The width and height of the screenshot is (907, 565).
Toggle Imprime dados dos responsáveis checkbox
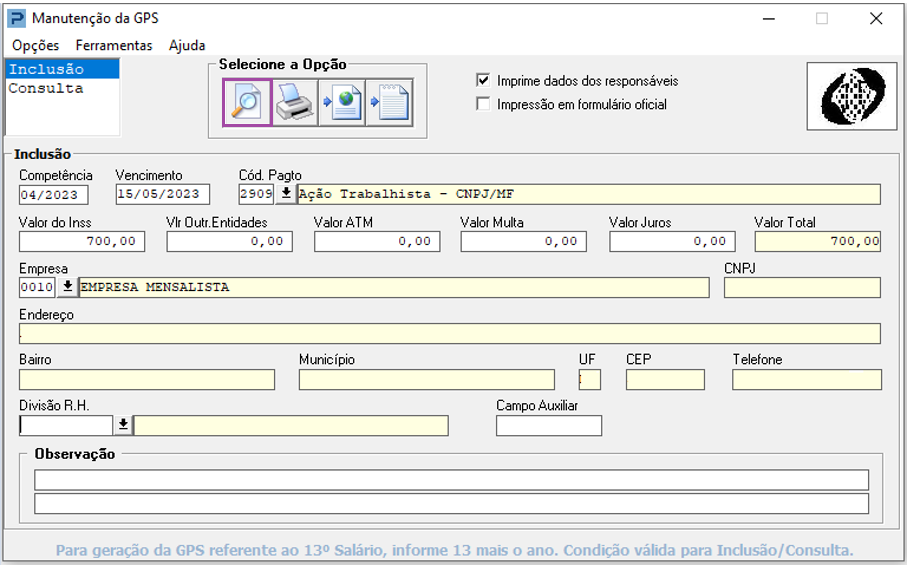(x=483, y=80)
